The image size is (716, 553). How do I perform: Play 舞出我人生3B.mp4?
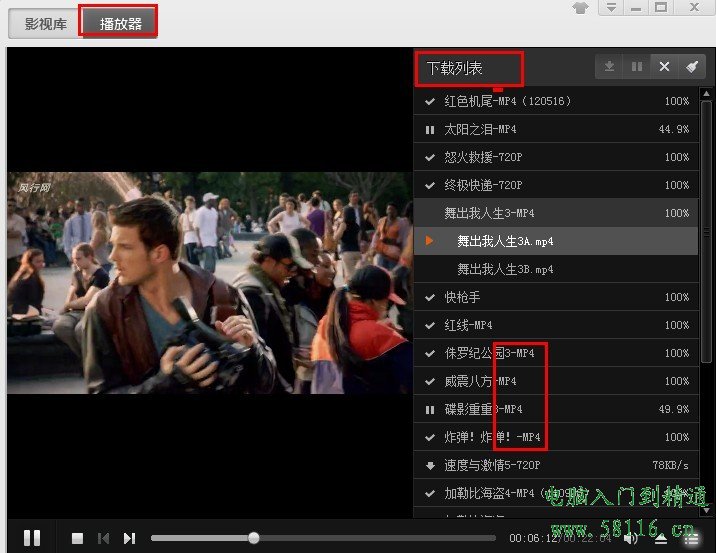[x=556, y=269]
